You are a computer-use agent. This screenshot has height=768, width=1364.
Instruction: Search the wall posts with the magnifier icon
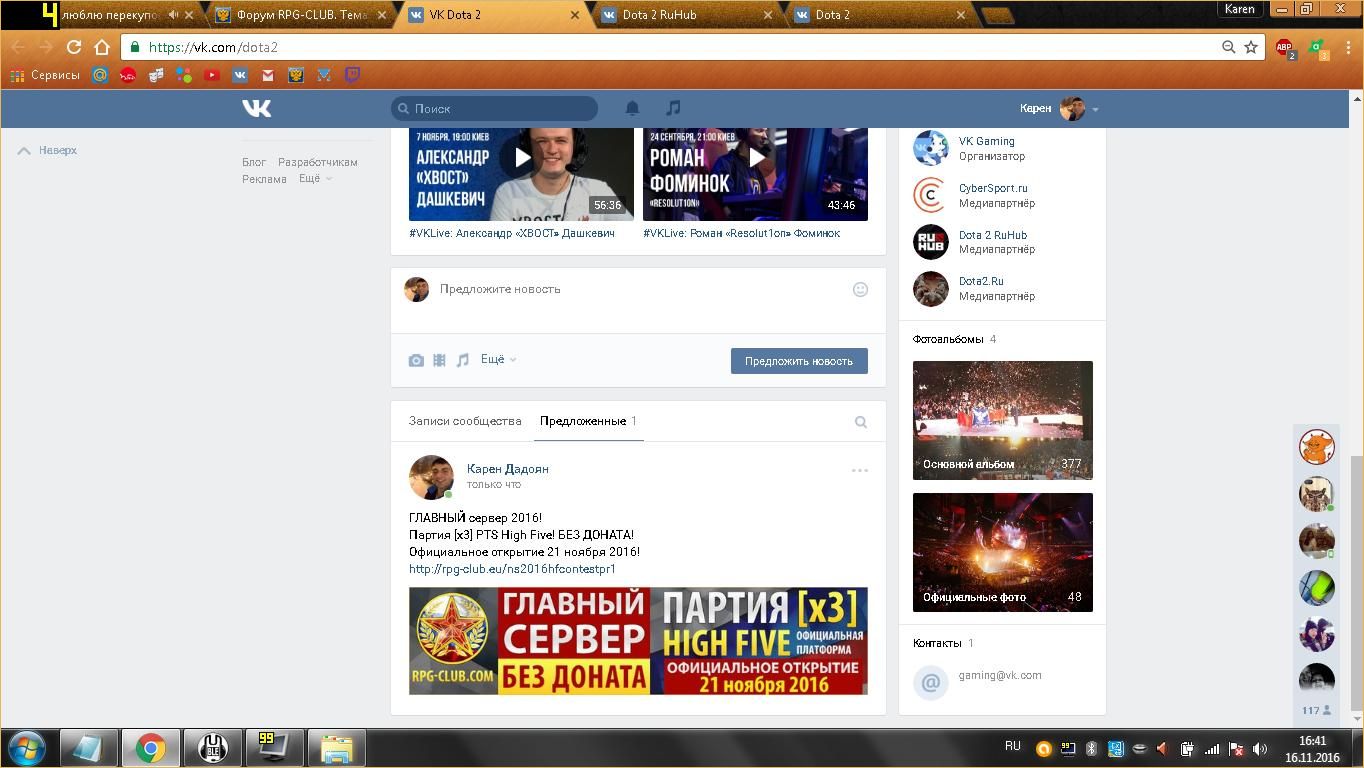pyautogui.click(x=860, y=422)
